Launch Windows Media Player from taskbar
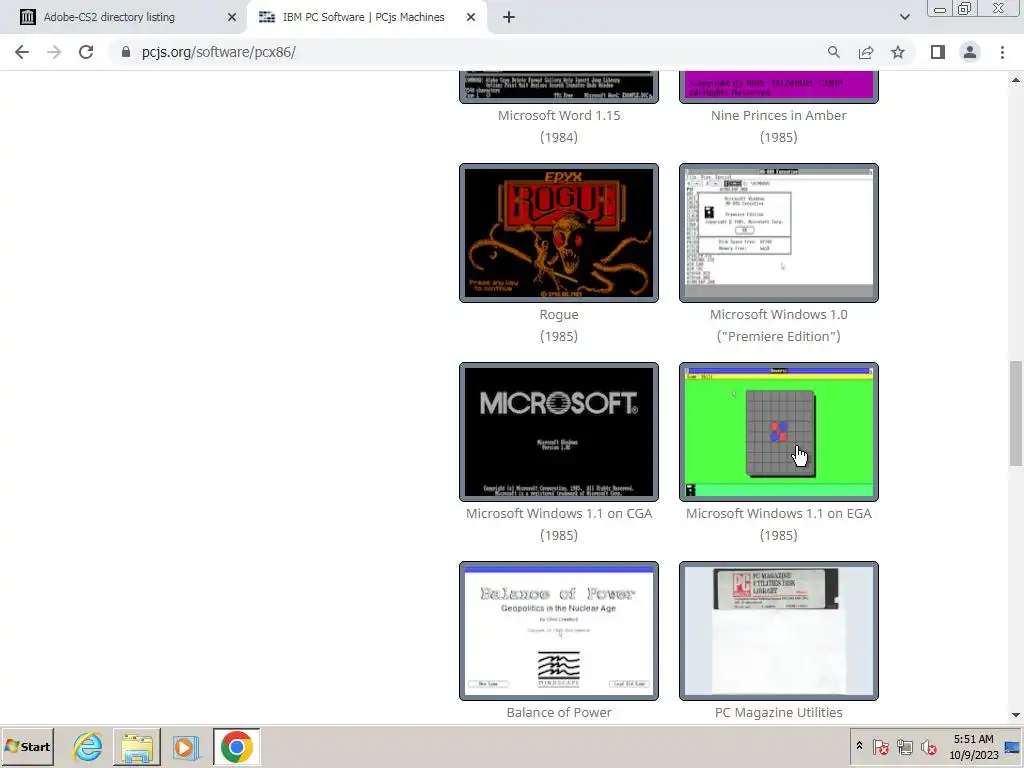The image size is (1024, 768). pos(185,746)
